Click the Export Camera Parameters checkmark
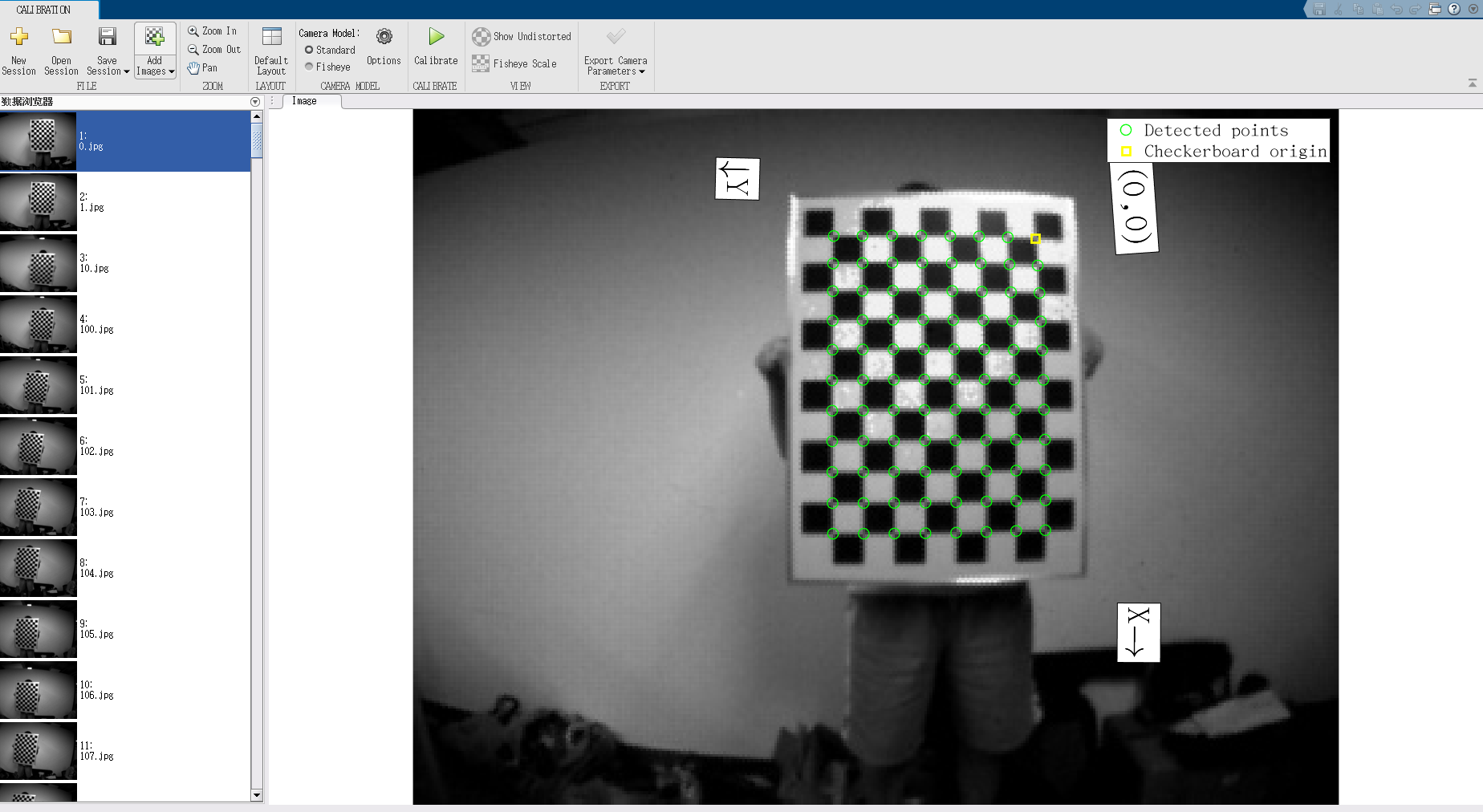1483x812 pixels. click(x=616, y=37)
